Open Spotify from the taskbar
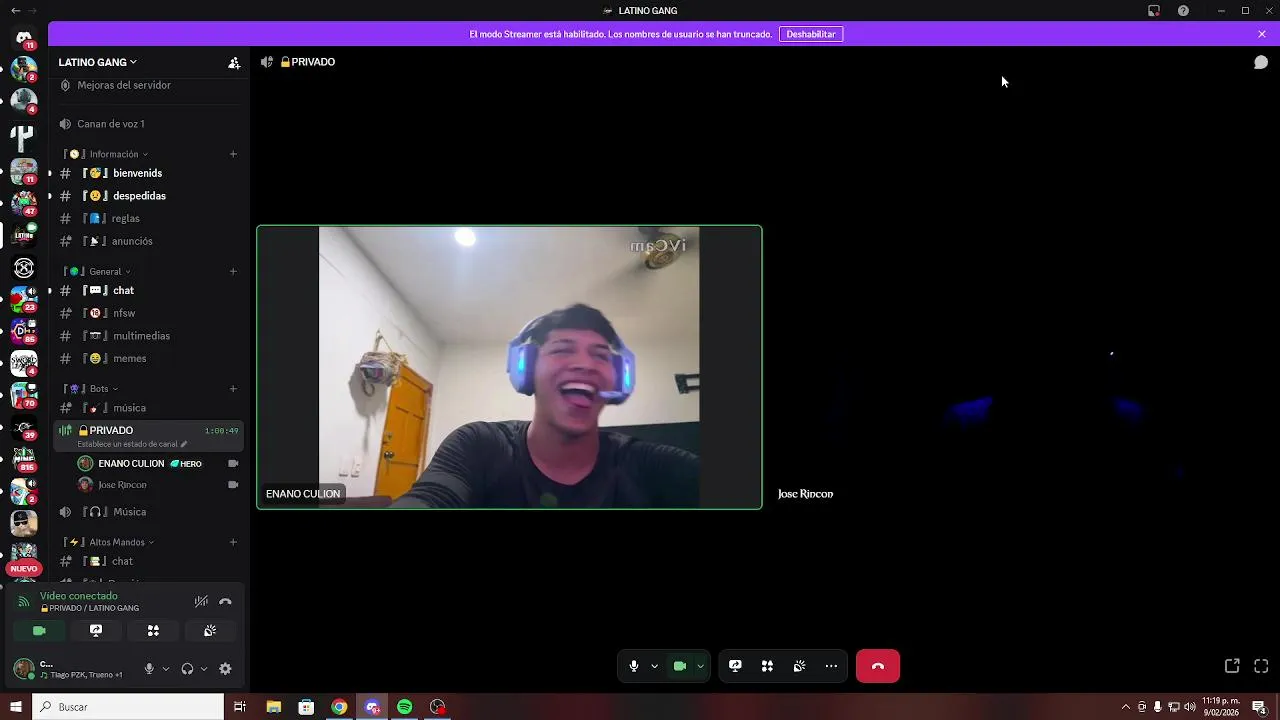 (405, 707)
